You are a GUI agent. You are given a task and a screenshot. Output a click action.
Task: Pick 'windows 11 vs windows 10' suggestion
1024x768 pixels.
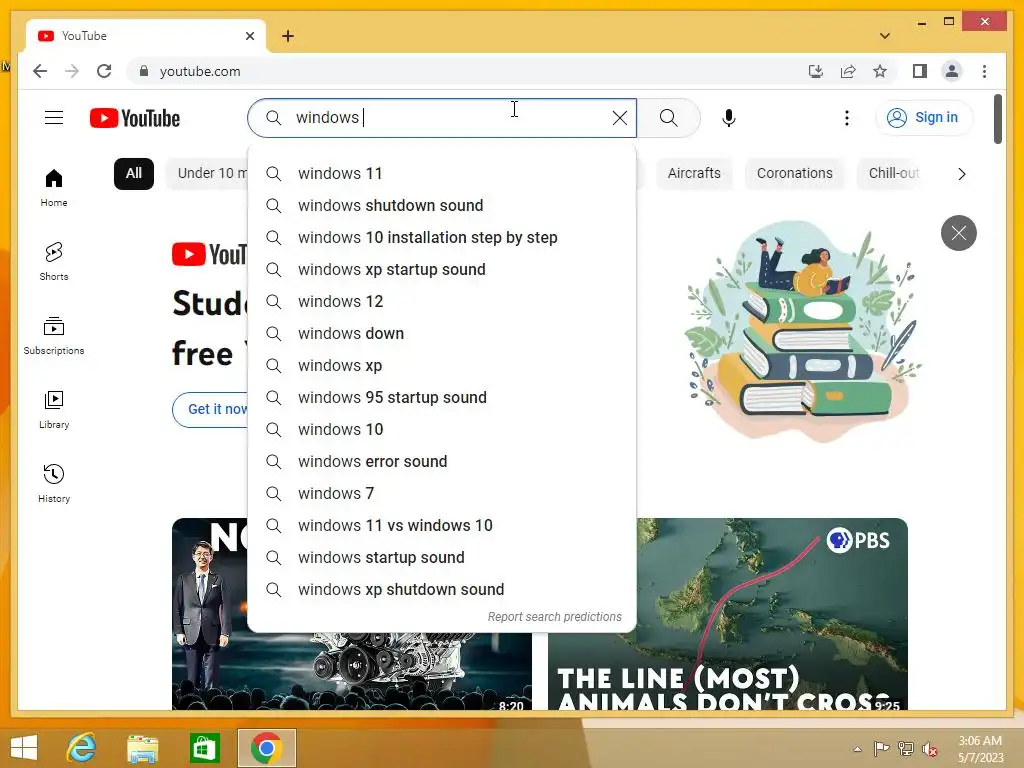(x=442, y=526)
